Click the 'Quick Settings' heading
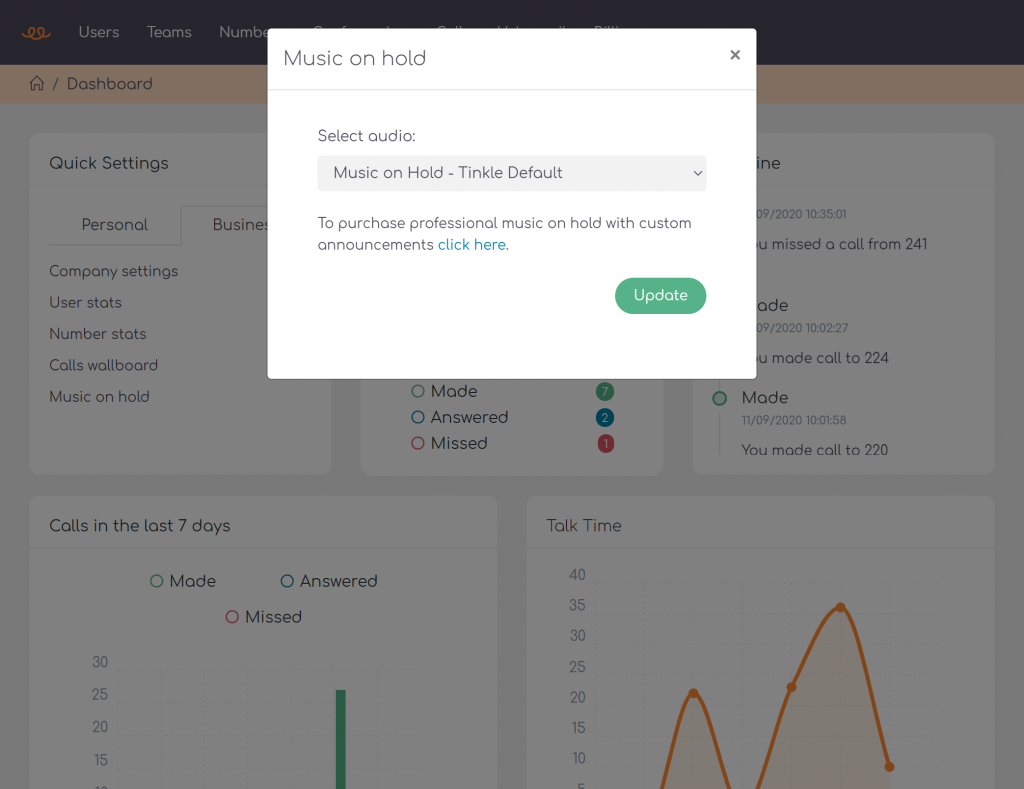Image resolution: width=1024 pixels, height=789 pixels. [109, 163]
